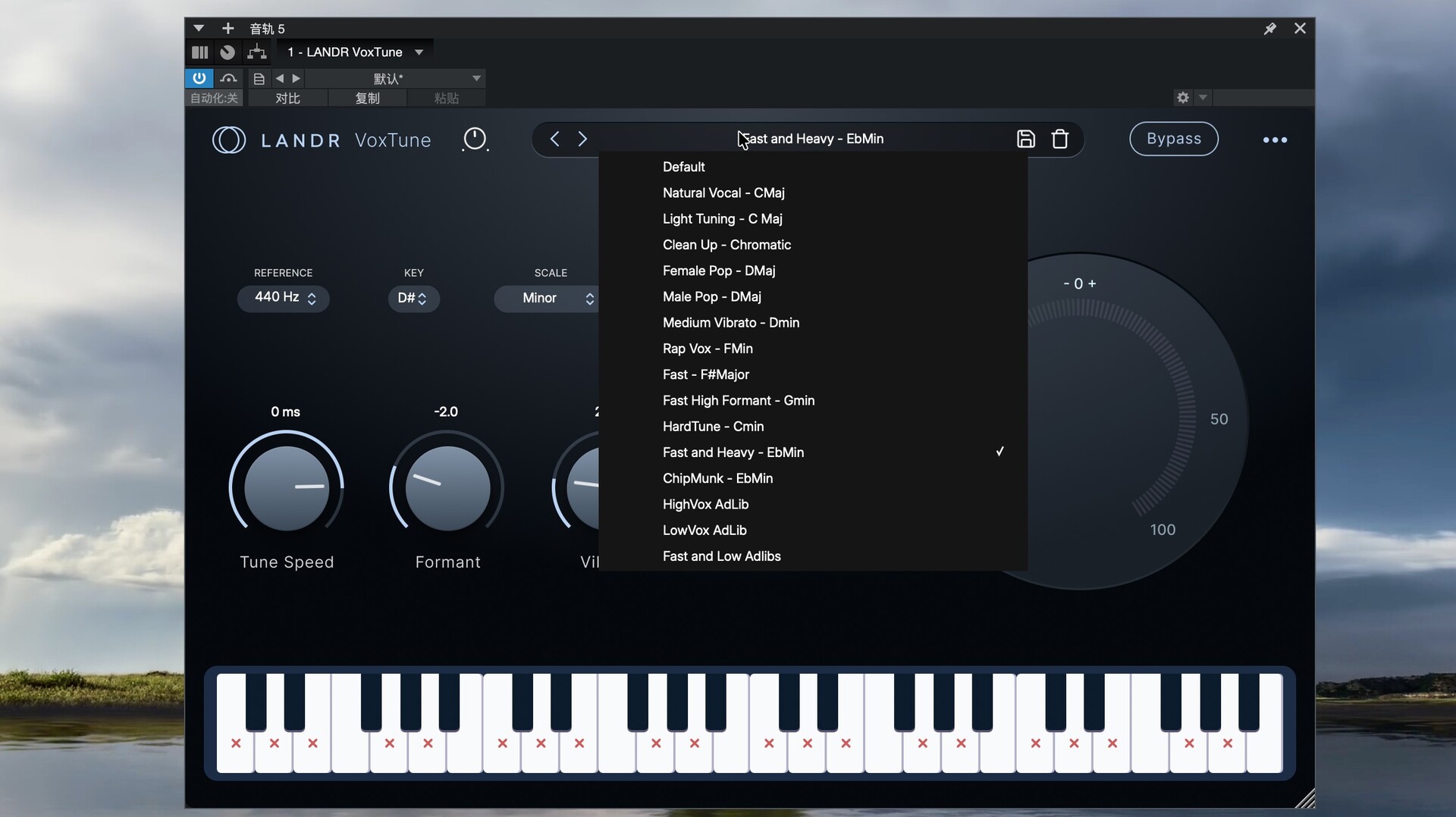Image resolution: width=1456 pixels, height=817 pixels.
Task: Click the 复制 copy button
Action: (x=367, y=99)
